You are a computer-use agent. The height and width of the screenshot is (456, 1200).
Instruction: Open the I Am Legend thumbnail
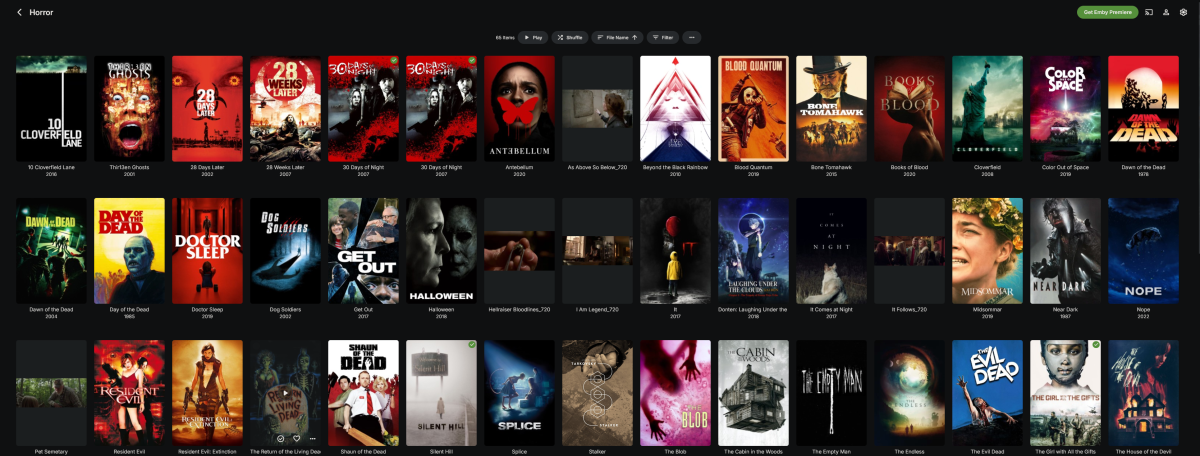click(597, 250)
